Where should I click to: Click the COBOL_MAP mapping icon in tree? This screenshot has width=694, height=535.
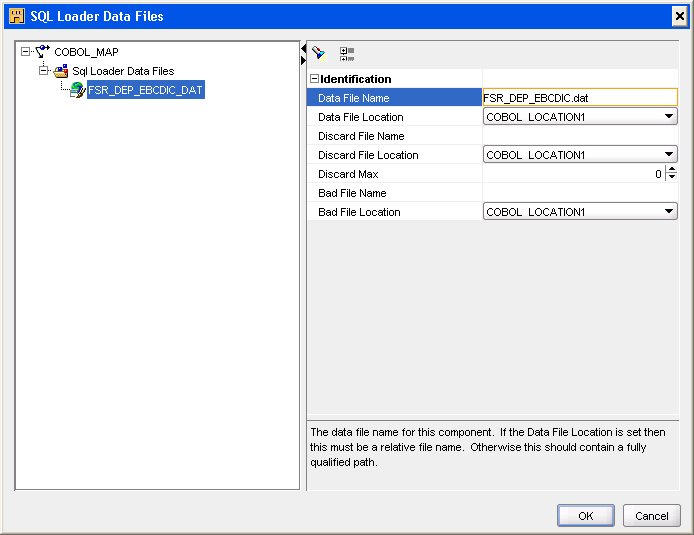[42, 51]
